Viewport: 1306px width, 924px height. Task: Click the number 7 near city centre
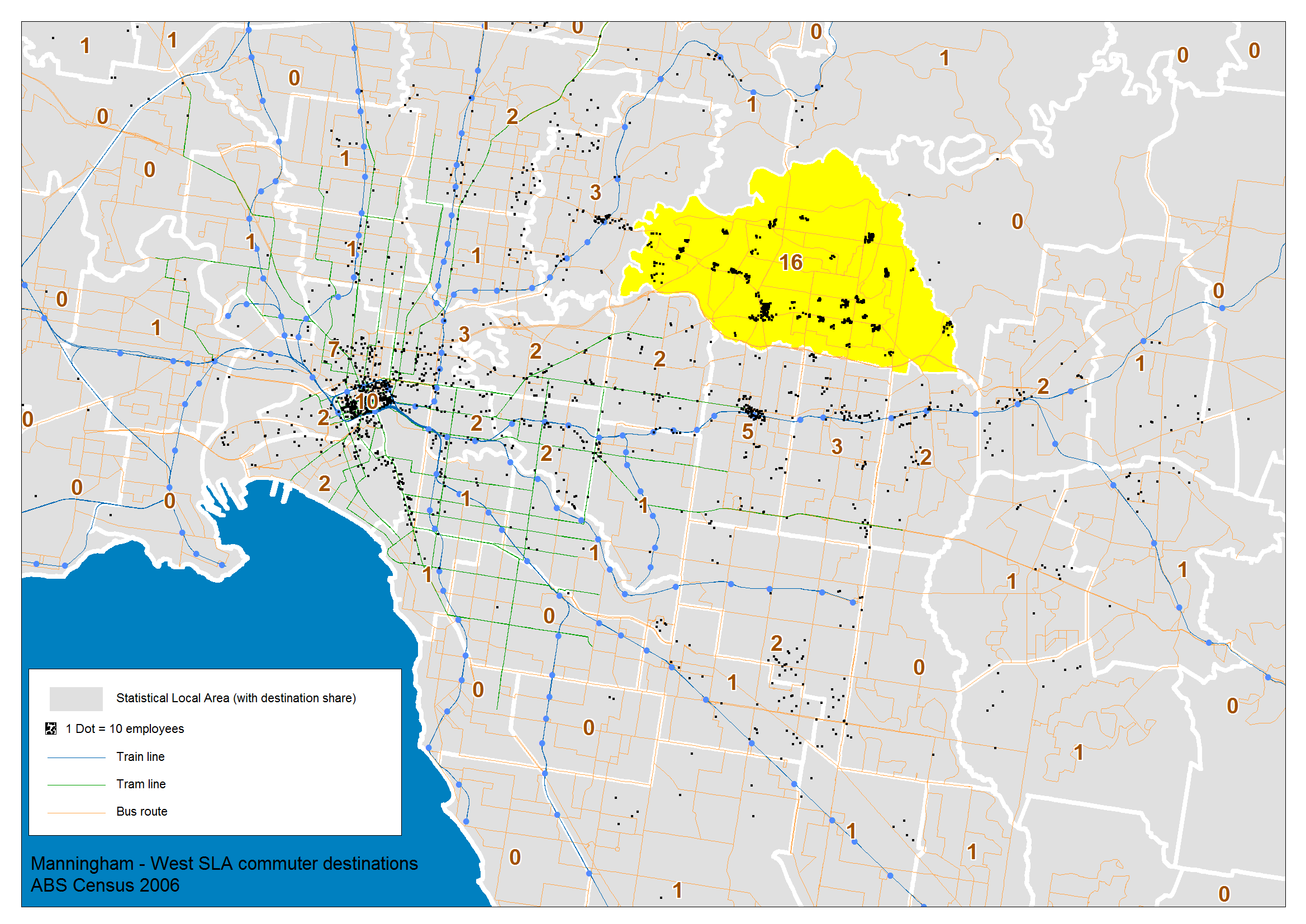tap(334, 349)
